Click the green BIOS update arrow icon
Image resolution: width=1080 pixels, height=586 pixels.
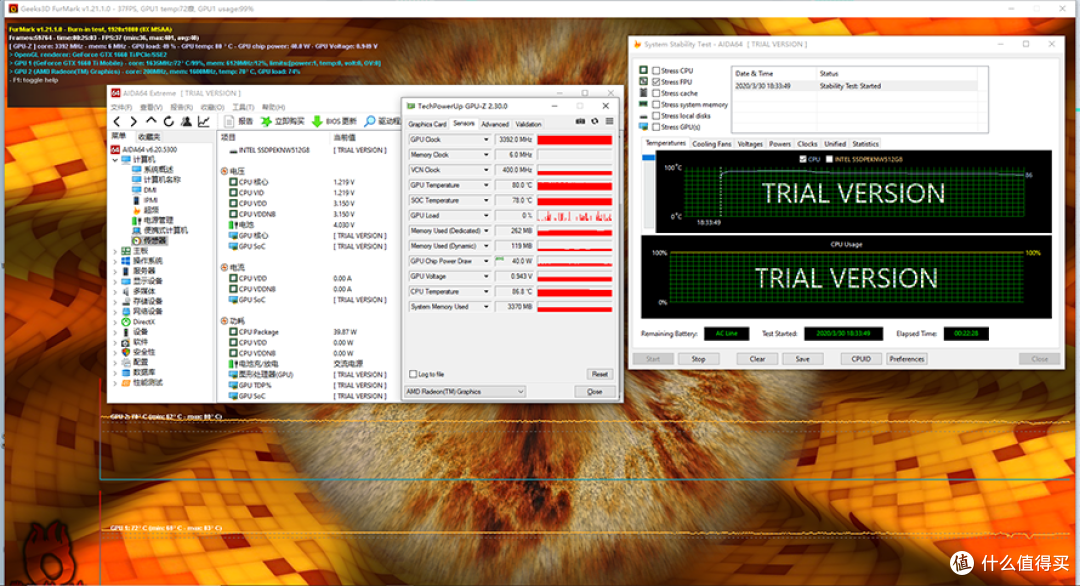click(317, 121)
